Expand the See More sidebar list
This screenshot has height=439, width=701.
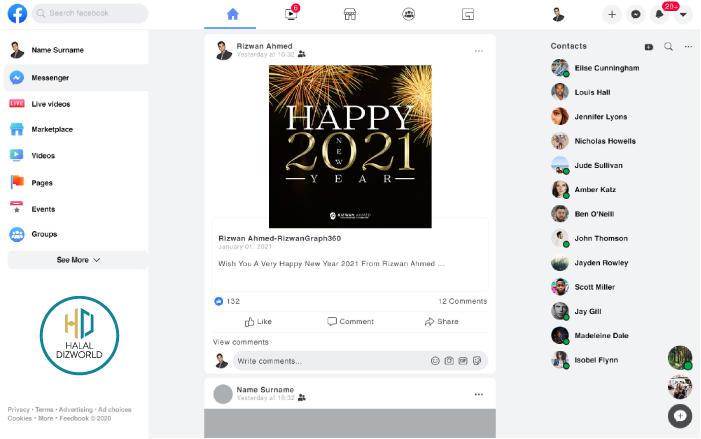tap(78, 260)
